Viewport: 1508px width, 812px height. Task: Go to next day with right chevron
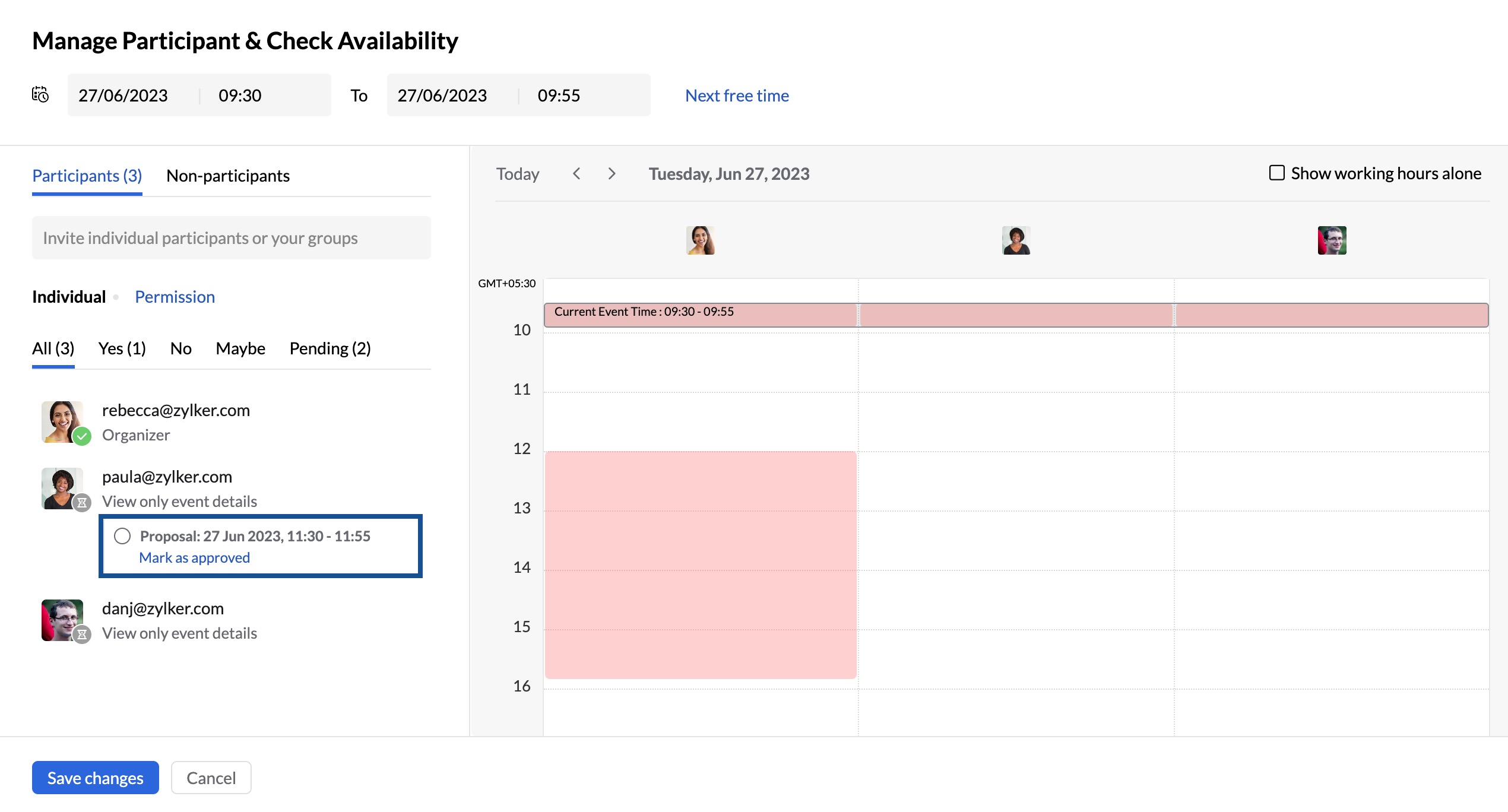[612, 174]
